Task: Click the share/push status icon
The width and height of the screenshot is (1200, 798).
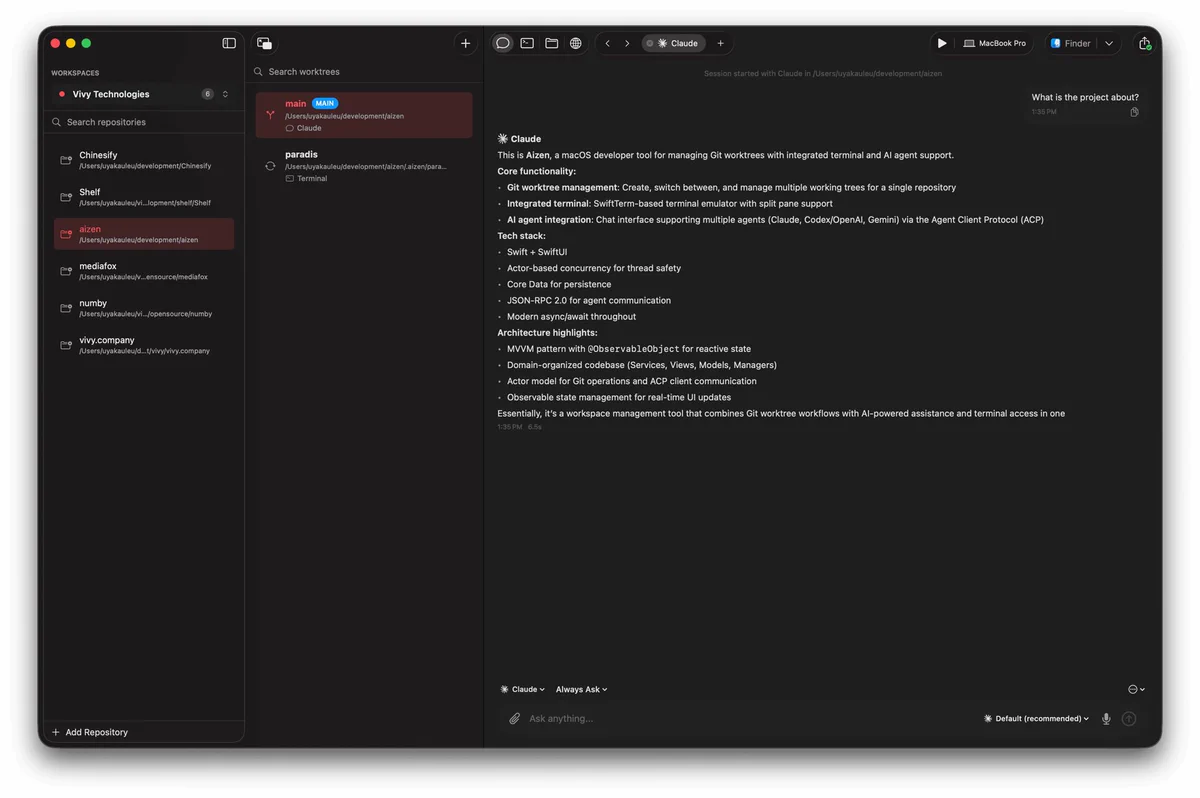Action: point(1145,43)
